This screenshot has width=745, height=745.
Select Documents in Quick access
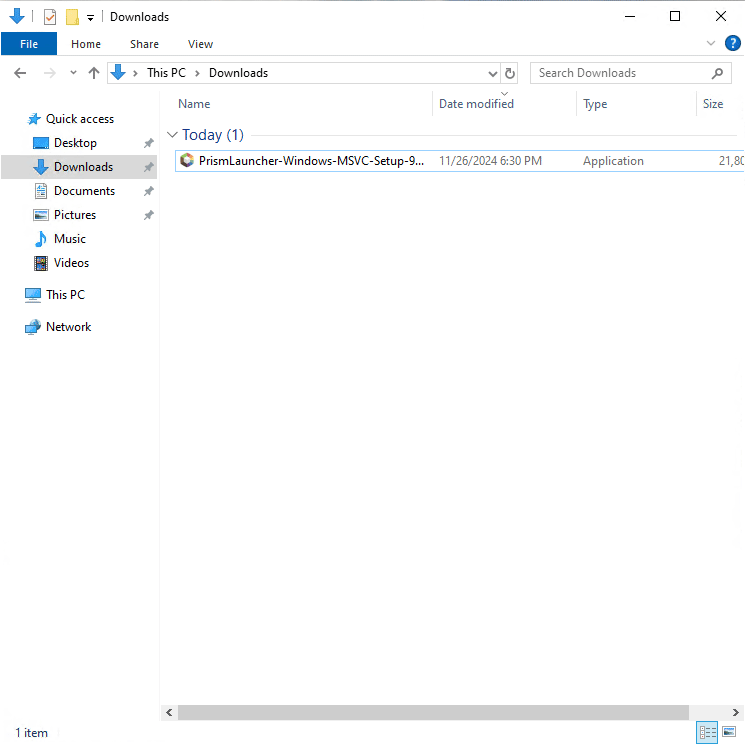click(84, 191)
